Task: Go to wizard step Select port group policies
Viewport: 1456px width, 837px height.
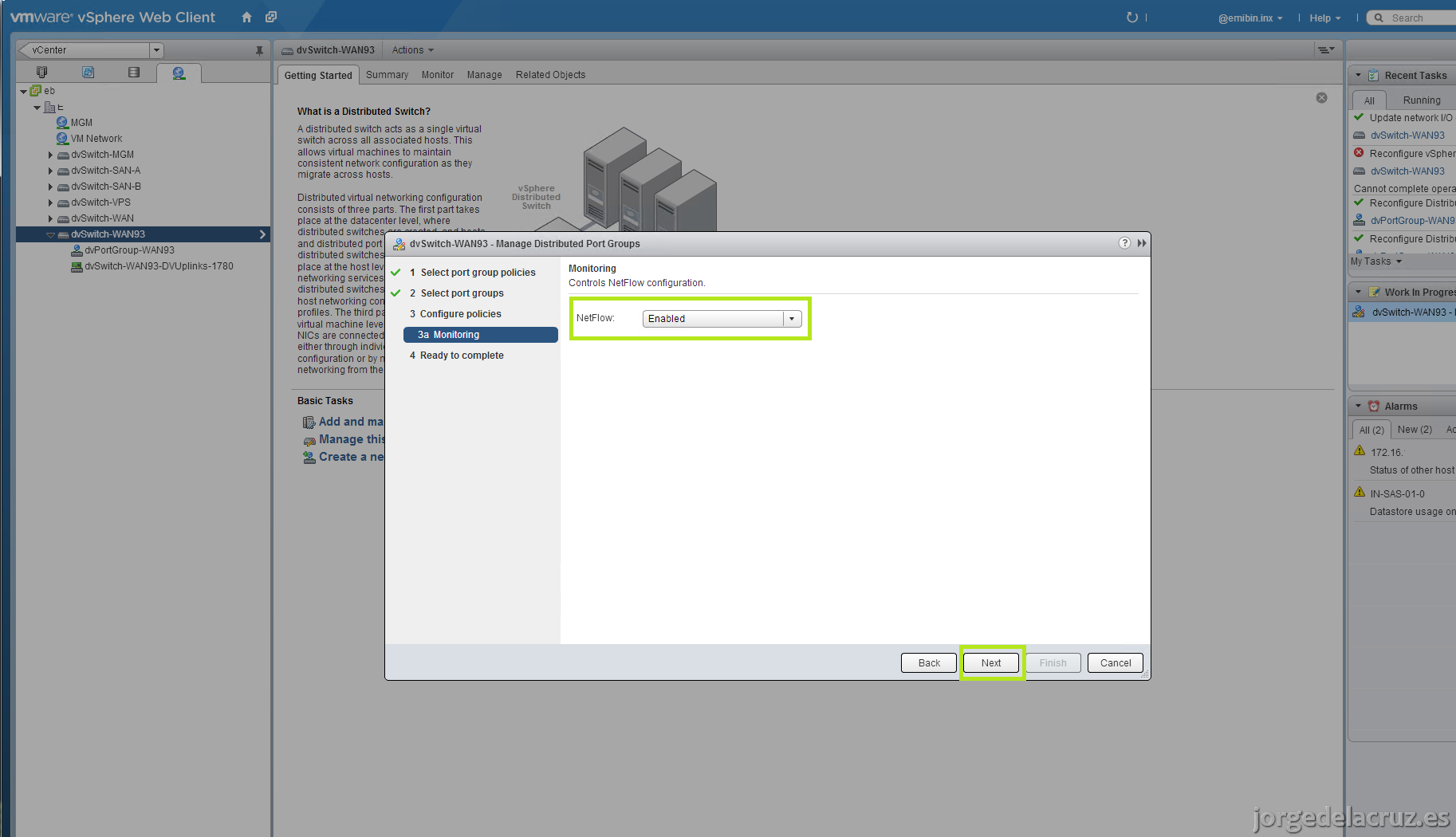Action: (478, 273)
